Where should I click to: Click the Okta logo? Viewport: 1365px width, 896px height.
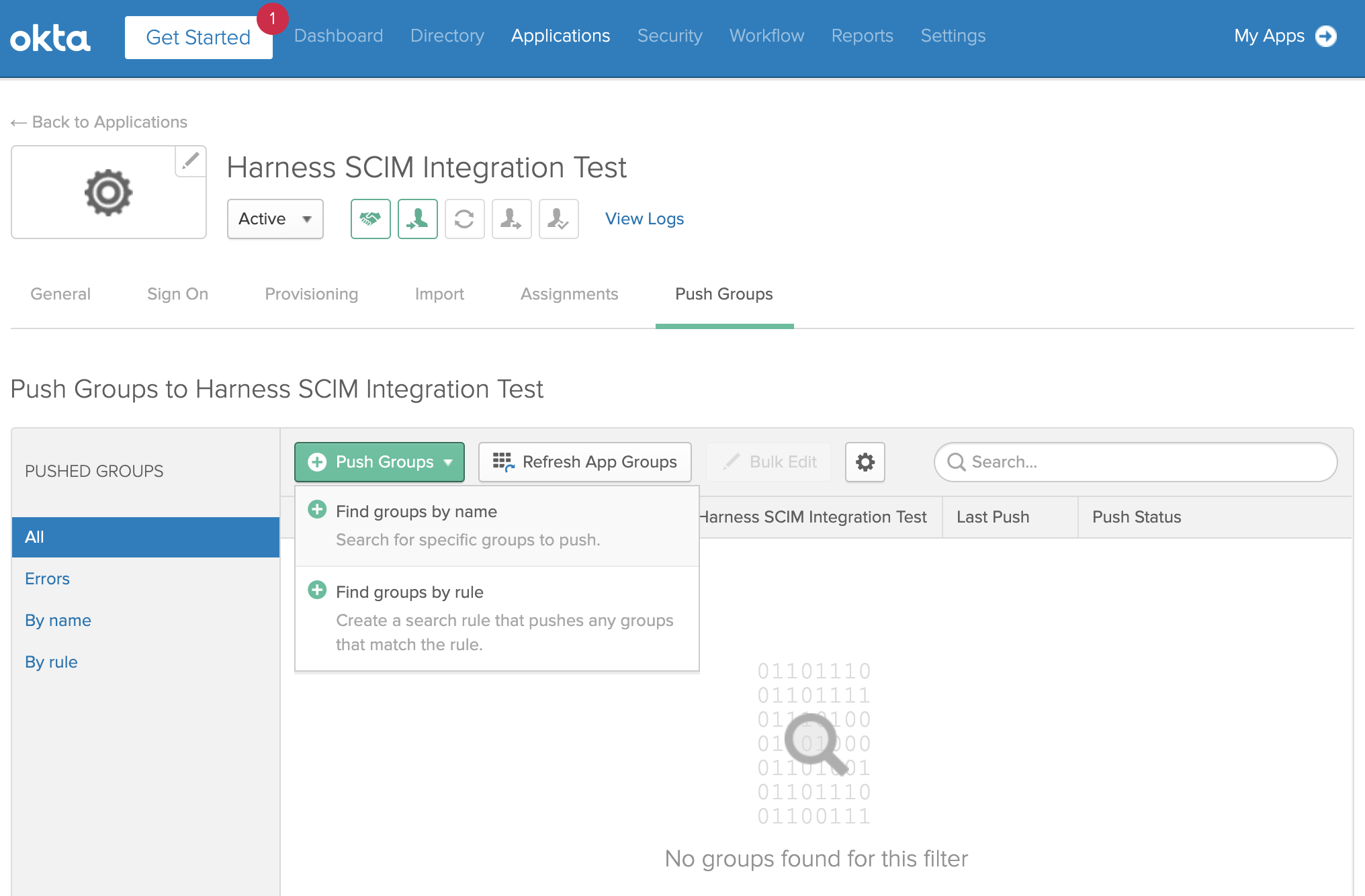click(x=50, y=38)
